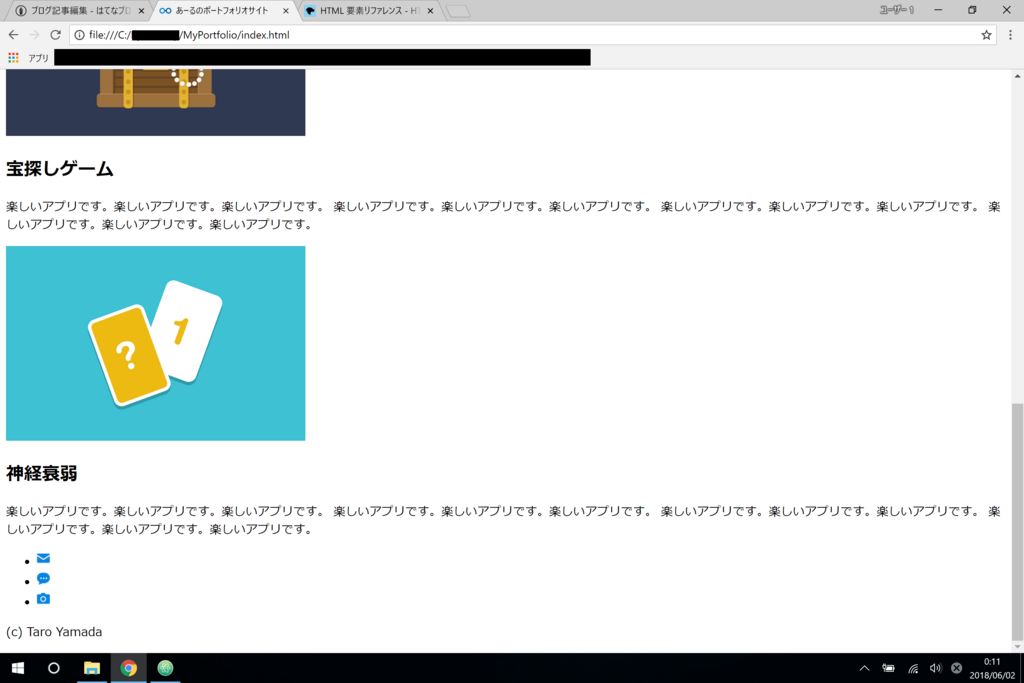Screen dimensions: 1024x683
Task: Click the camera icon in the bulleted list
Action: pos(42,599)
